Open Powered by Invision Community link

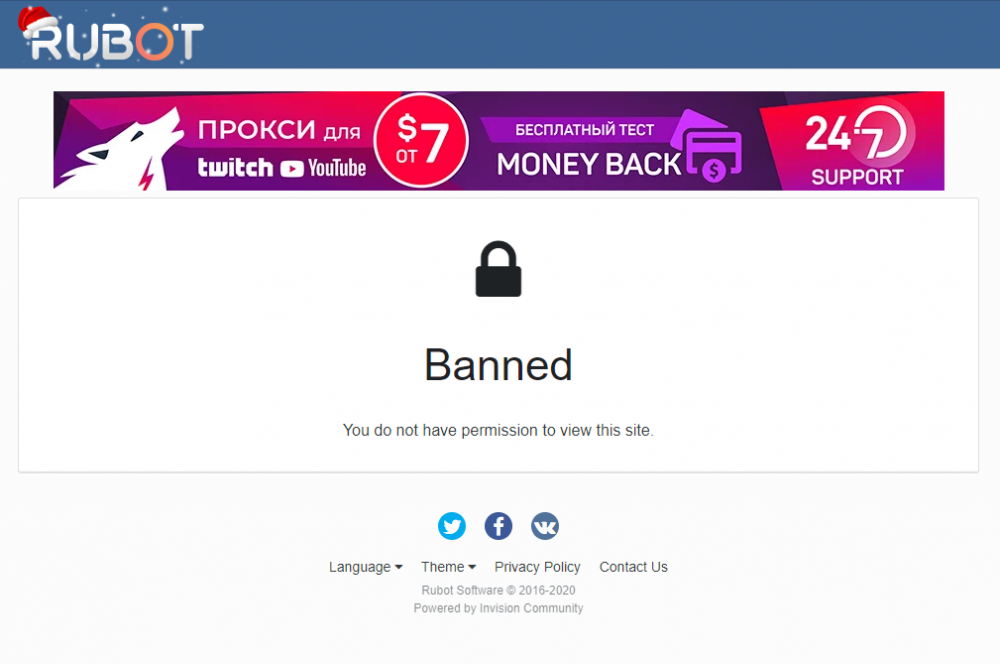(498, 607)
